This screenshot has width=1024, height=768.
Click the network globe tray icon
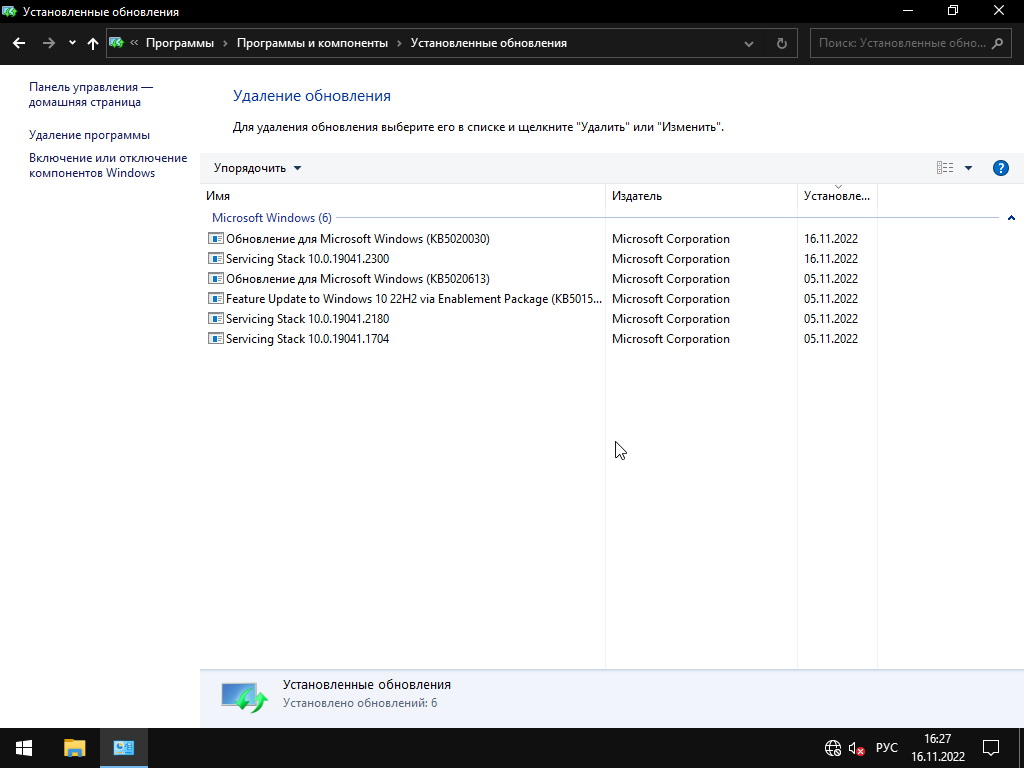point(832,748)
